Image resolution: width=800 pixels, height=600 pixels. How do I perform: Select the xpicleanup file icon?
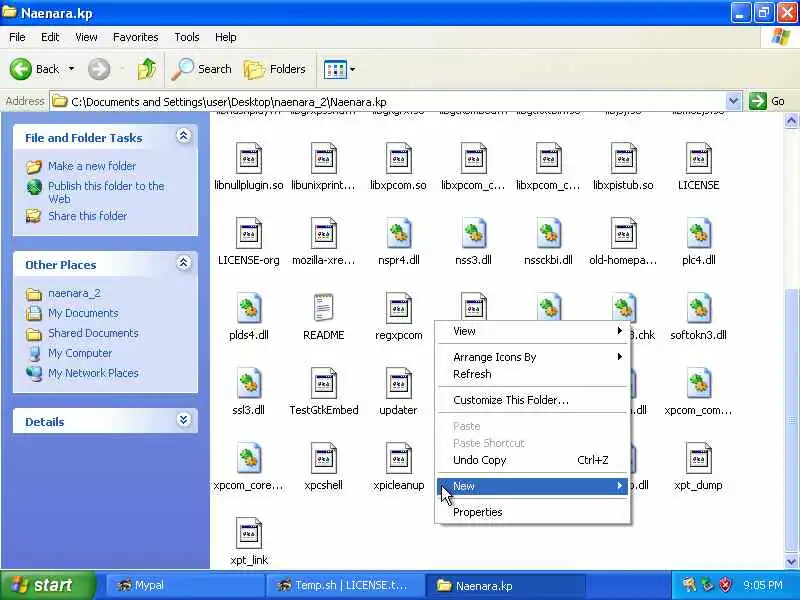click(x=398, y=459)
